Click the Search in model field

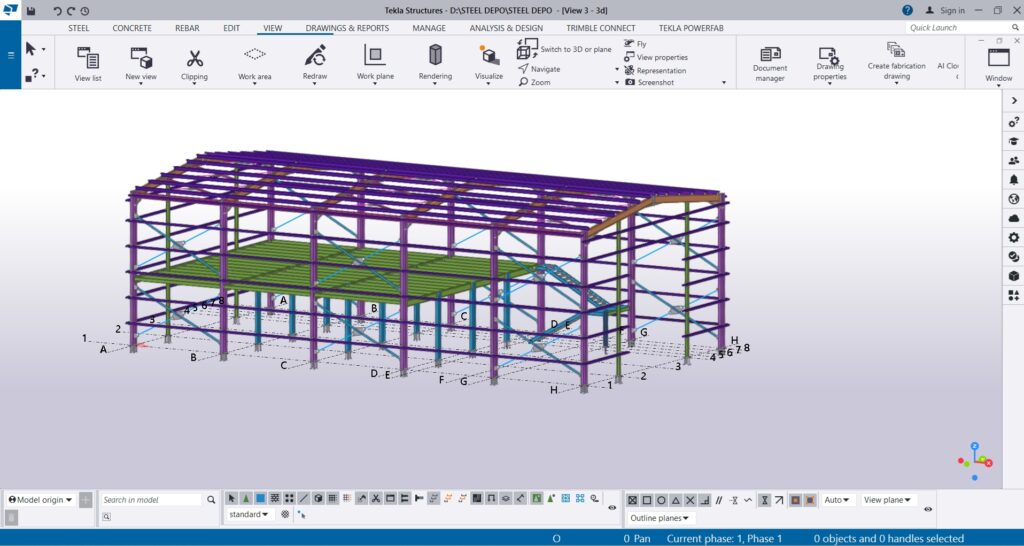(x=152, y=500)
